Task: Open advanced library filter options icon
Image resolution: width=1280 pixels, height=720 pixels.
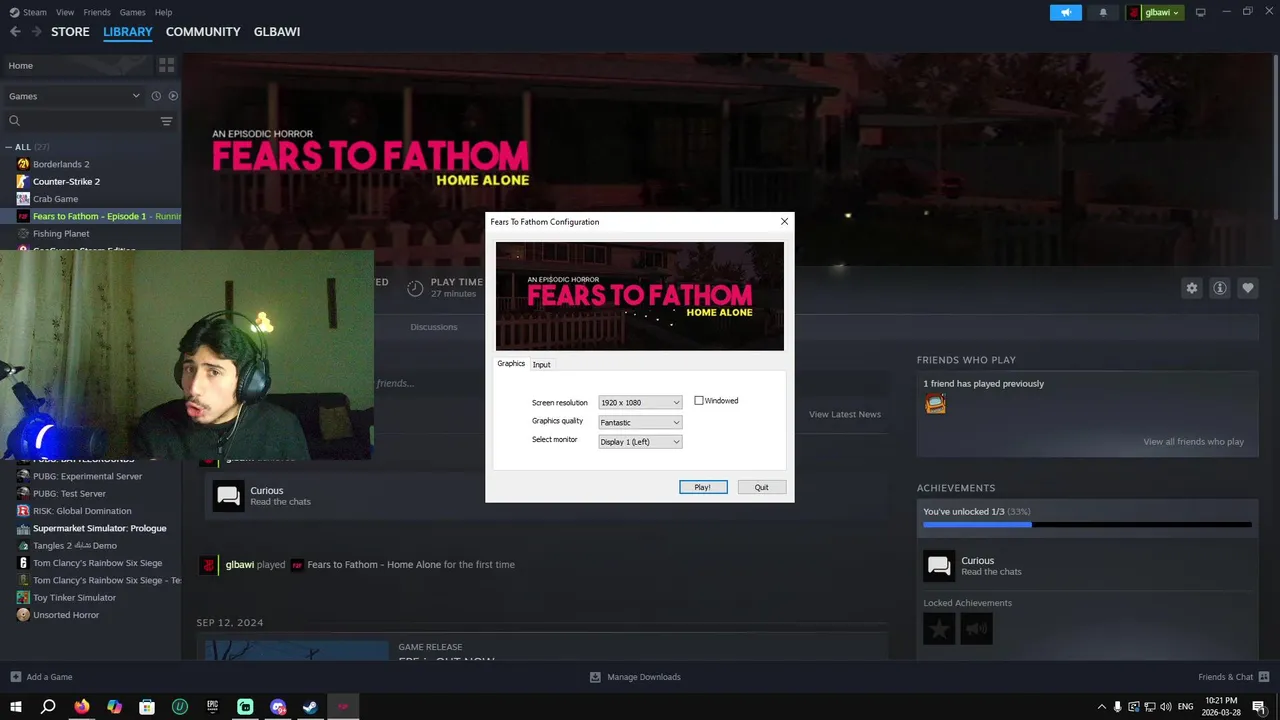Action: [x=166, y=121]
